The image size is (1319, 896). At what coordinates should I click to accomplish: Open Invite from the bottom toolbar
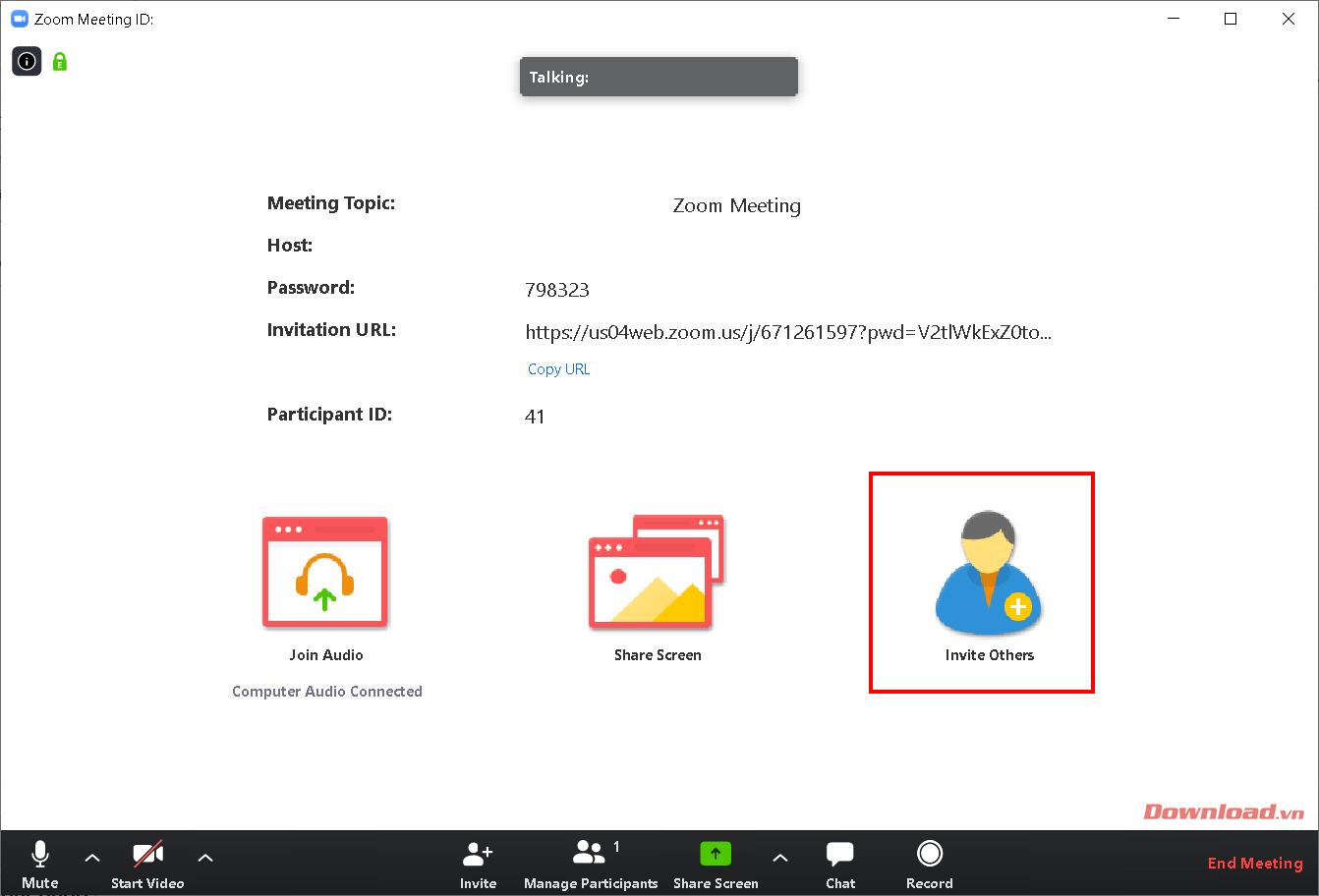click(479, 865)
